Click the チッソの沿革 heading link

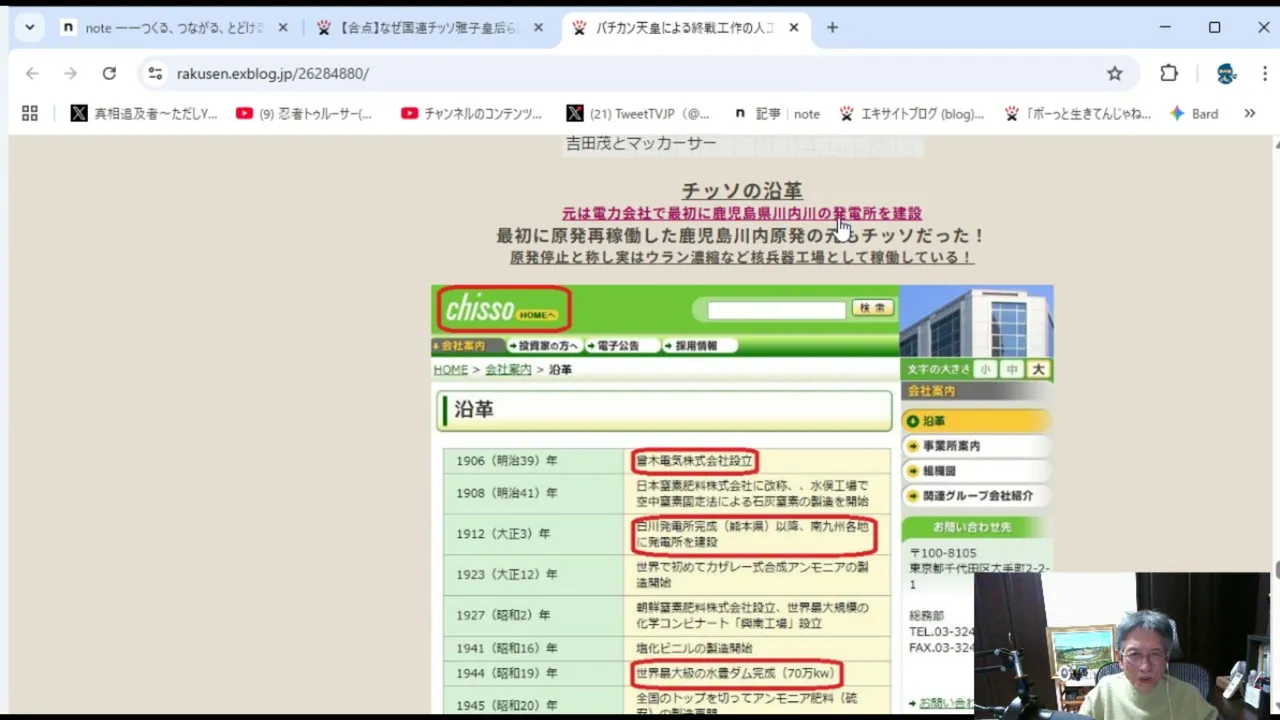(x=742, y=191)
